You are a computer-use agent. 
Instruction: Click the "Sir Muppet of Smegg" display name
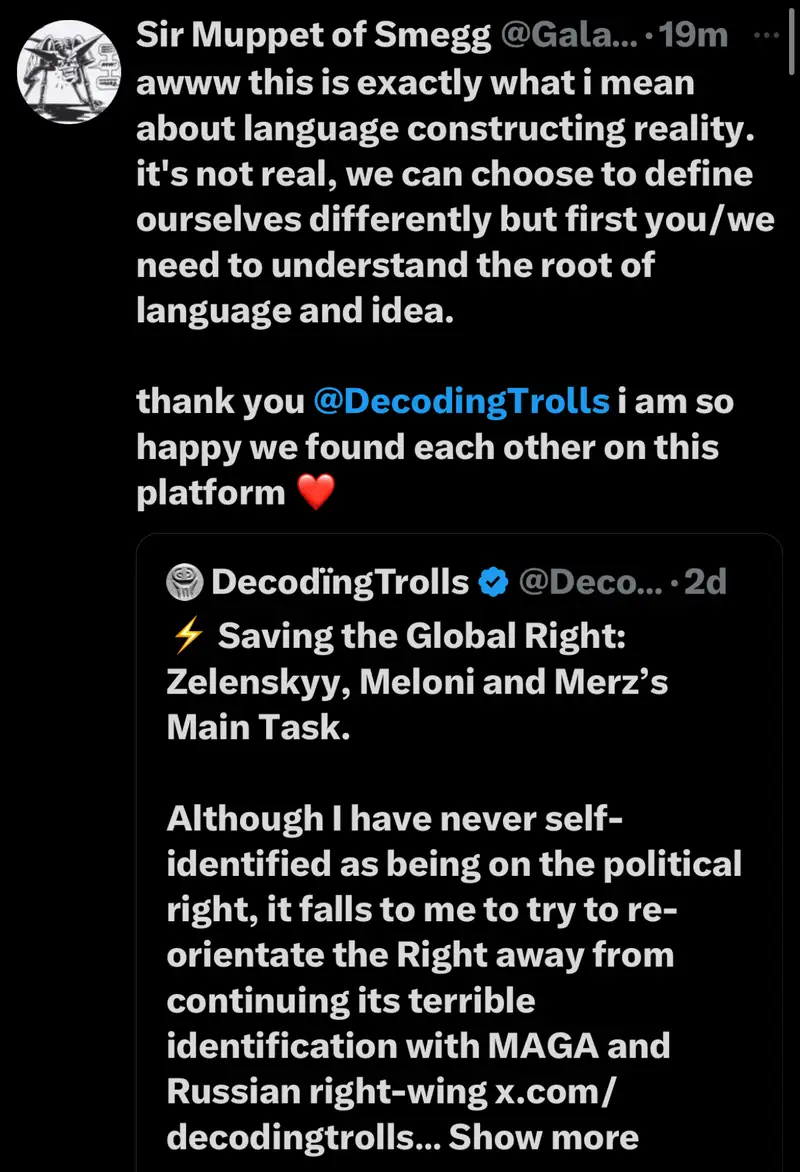click(313, 36)
